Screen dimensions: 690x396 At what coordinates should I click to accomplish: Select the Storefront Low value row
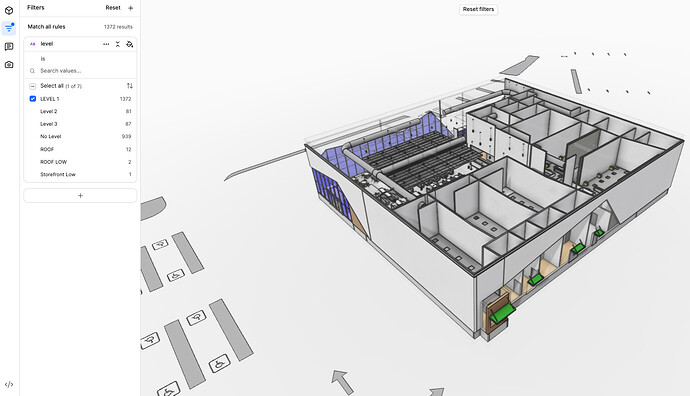[80, 174]
